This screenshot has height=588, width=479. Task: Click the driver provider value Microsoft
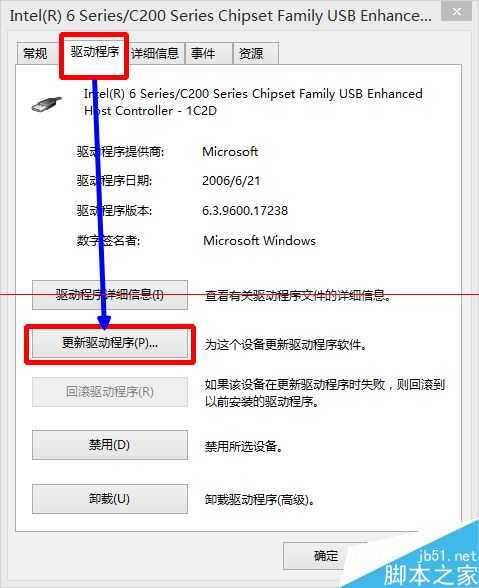230,152
